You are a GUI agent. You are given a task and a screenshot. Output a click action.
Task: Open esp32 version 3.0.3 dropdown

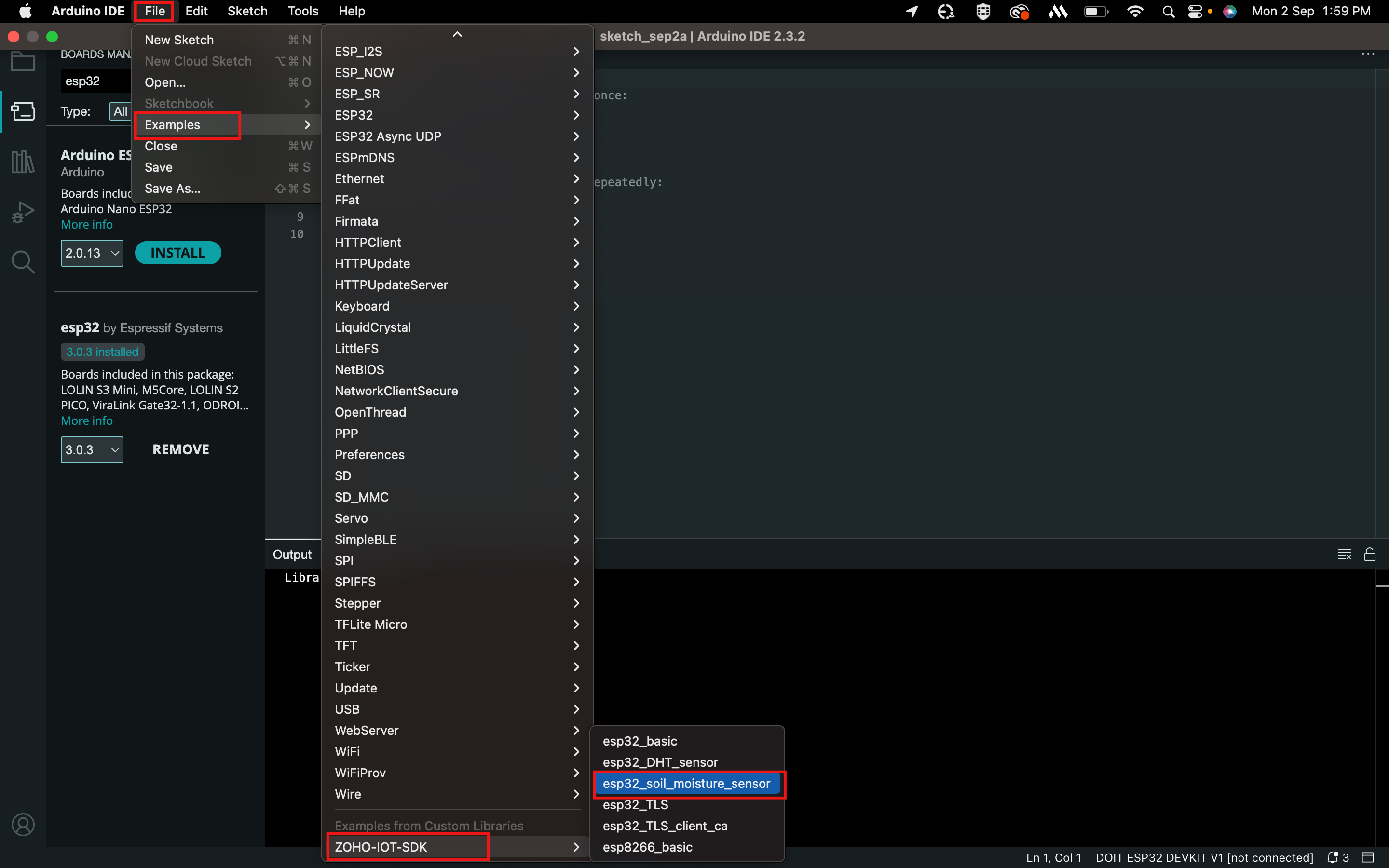(92, 449)
